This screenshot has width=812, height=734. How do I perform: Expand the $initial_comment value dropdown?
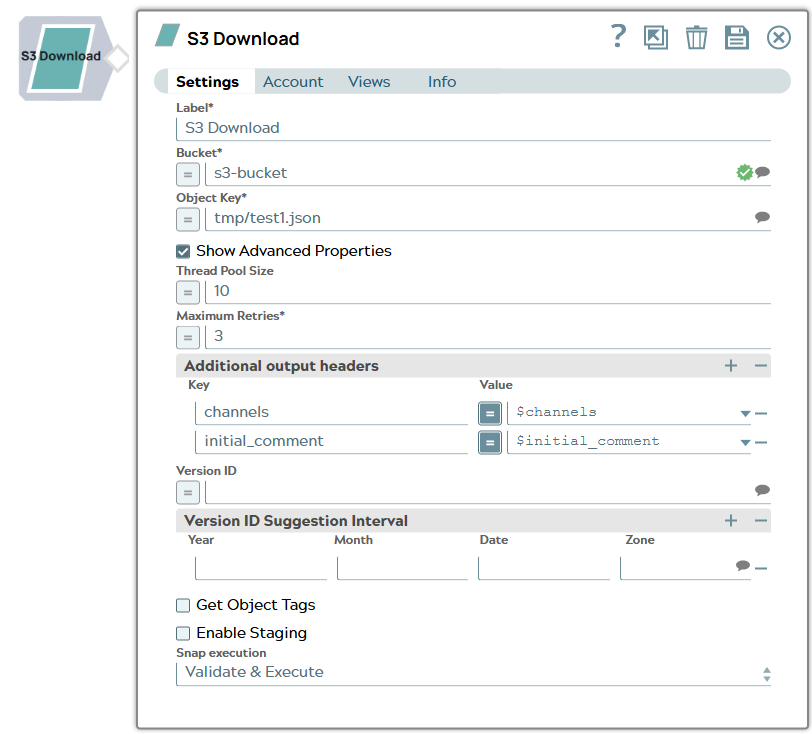(745, 442)
